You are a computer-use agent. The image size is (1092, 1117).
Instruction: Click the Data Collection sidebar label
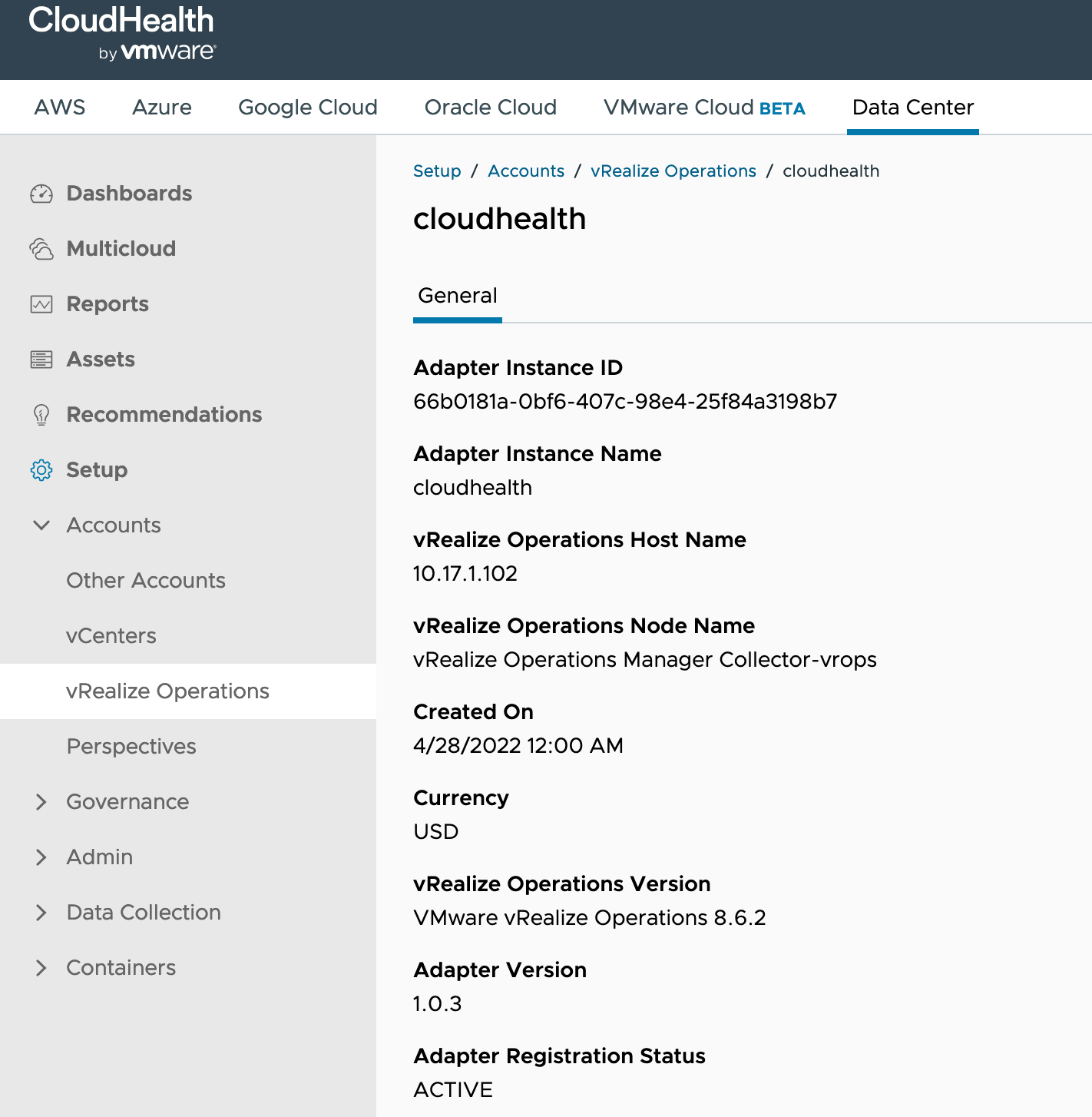click(144, 913)
